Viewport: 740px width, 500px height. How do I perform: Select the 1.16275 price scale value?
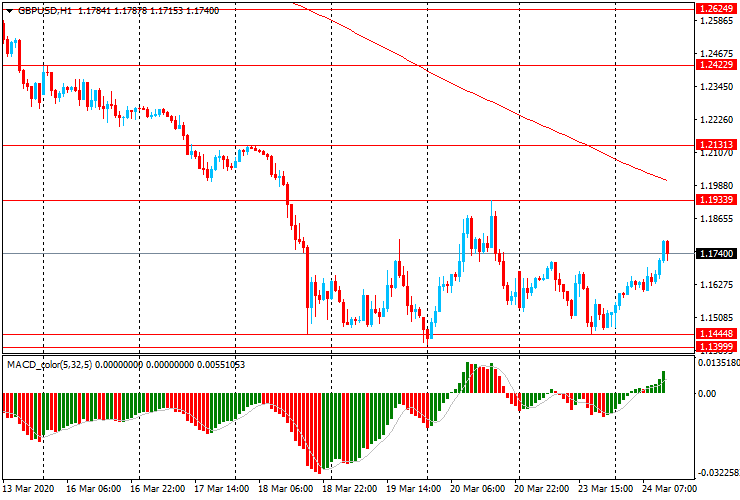tap(716, 285)
